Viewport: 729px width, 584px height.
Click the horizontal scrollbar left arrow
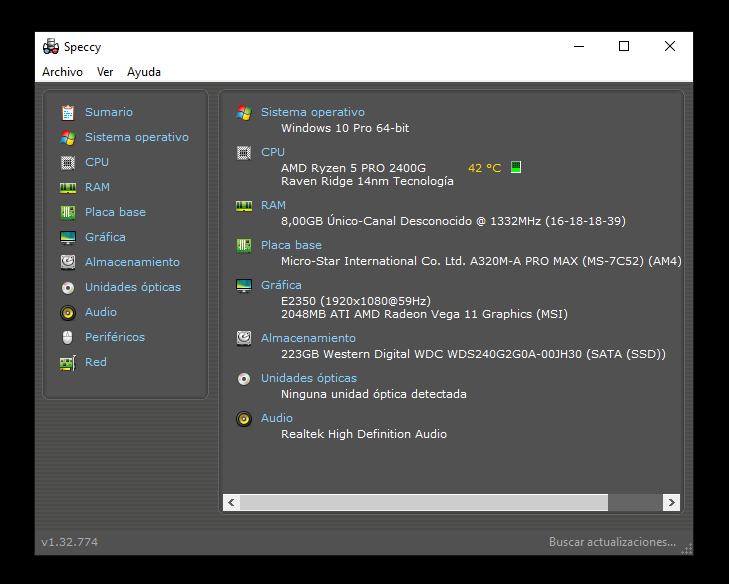click(x=232, y=502)
